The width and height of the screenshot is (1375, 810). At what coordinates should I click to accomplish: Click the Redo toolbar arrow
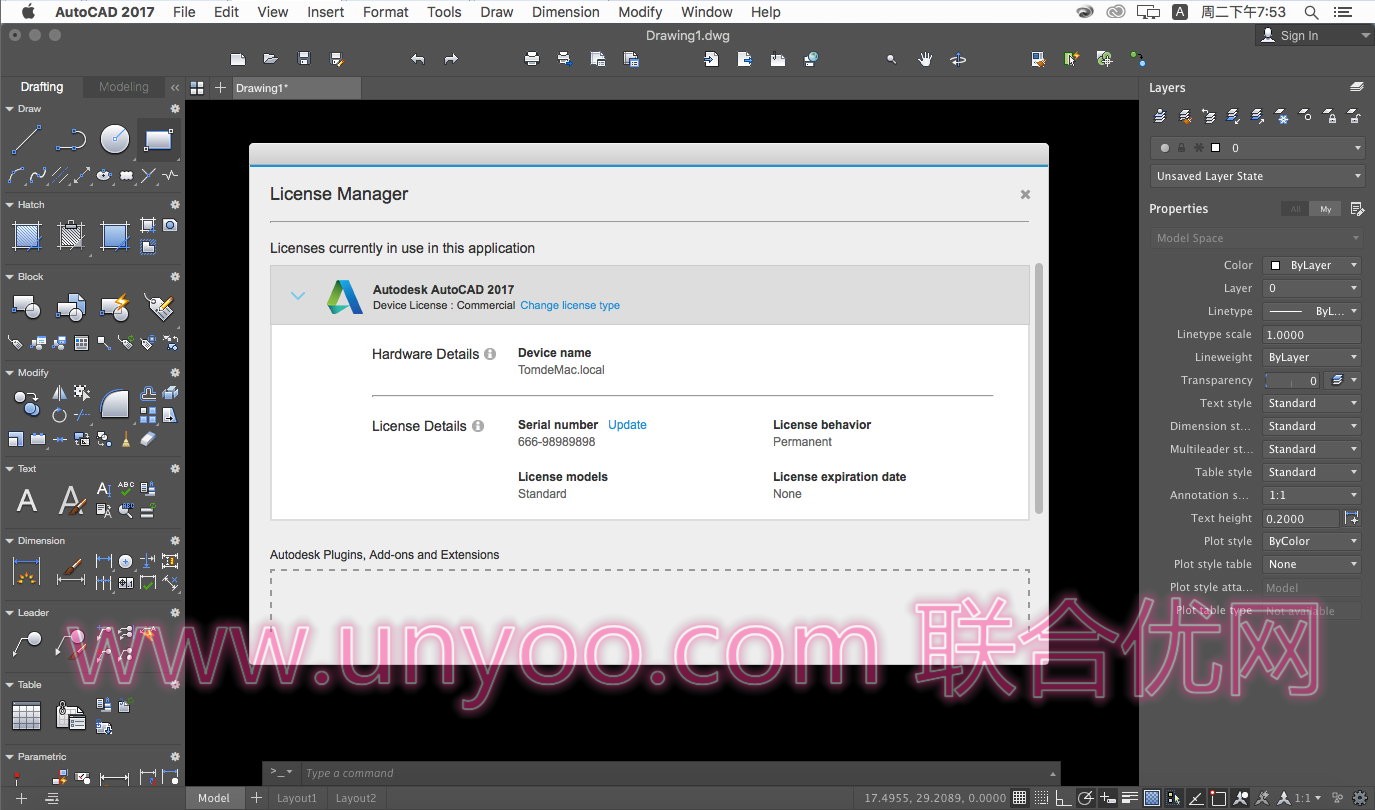click(451, 60)
